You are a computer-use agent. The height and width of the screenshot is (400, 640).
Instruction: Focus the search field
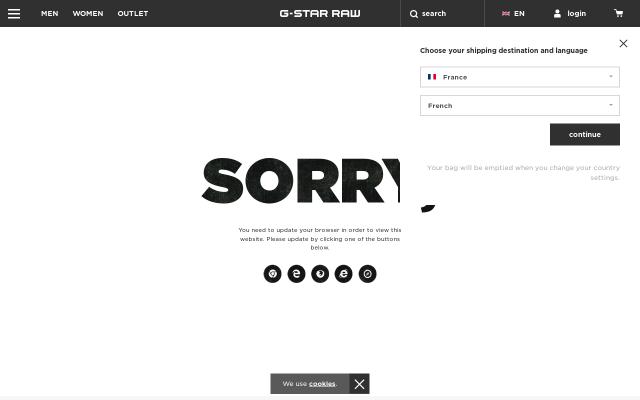(442, 13)
